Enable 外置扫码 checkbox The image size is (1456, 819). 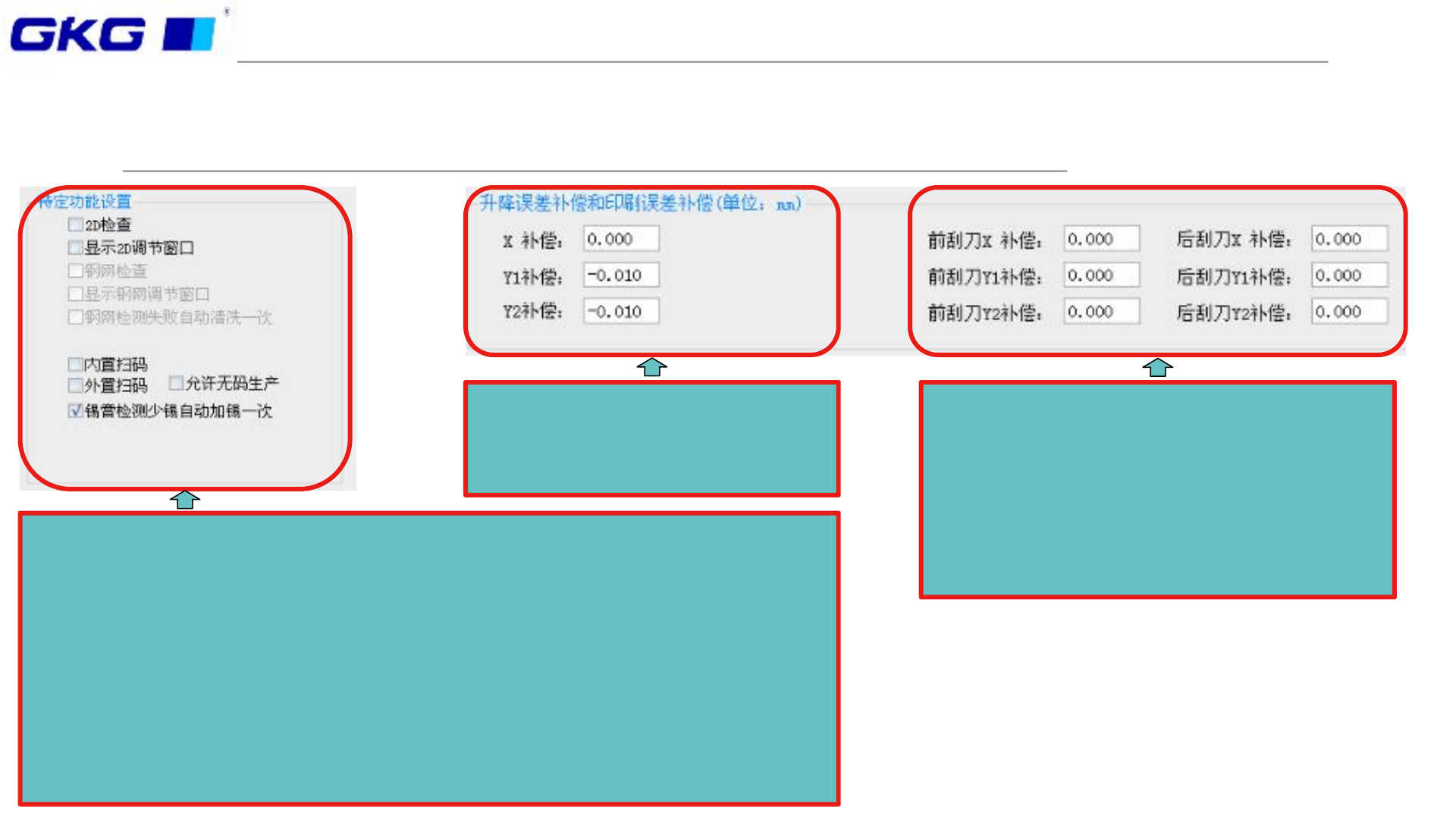(75, 385)
